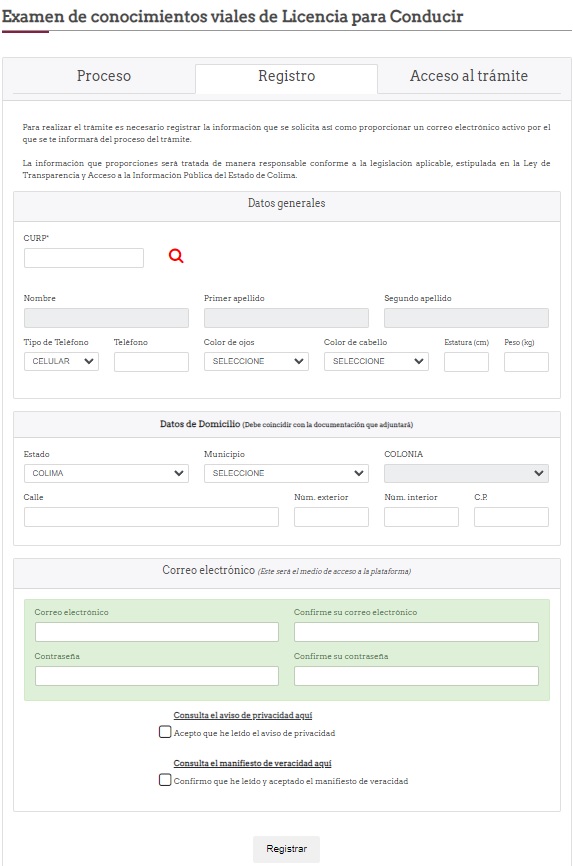Select the Registro tab

(x=286, y=76)
